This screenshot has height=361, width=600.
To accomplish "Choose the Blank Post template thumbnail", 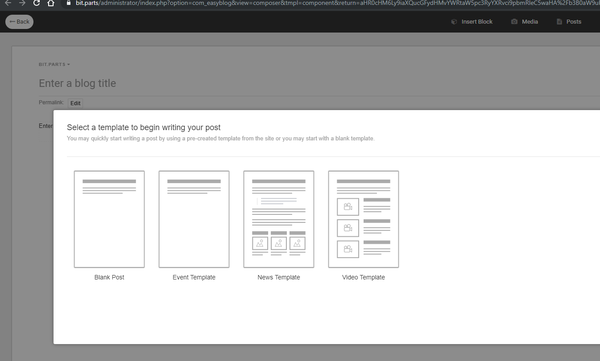I will (109, 219).
